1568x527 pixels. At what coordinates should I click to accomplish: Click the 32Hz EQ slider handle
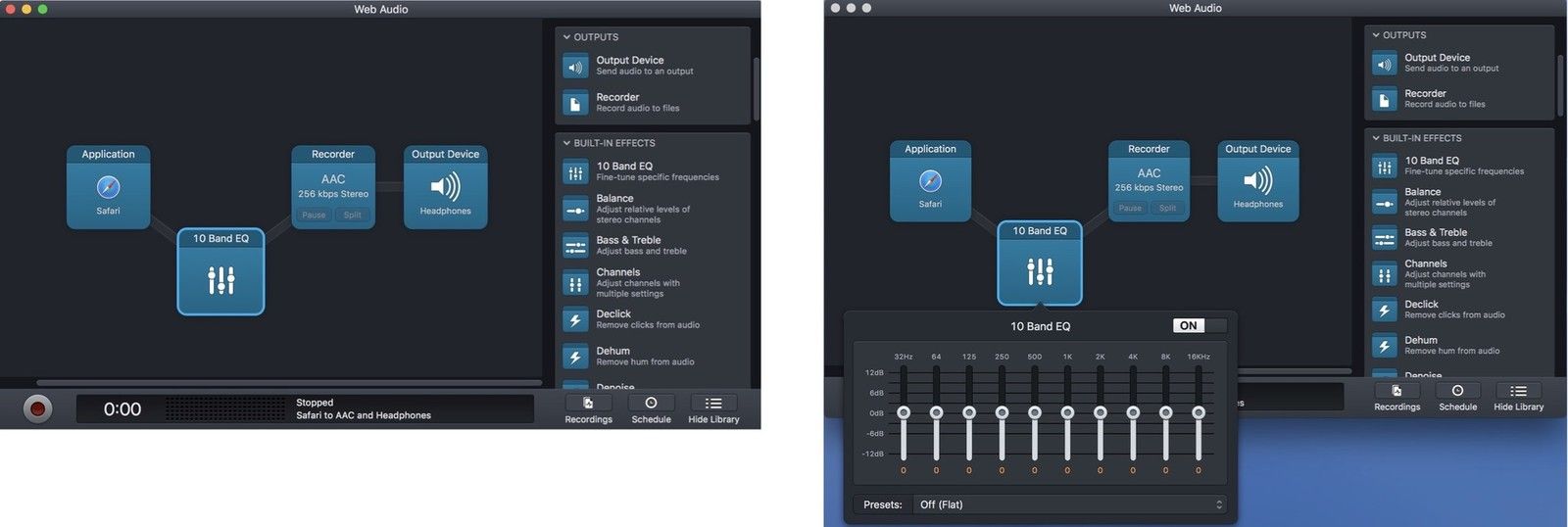pyautogui.click(x=903, y=412)
